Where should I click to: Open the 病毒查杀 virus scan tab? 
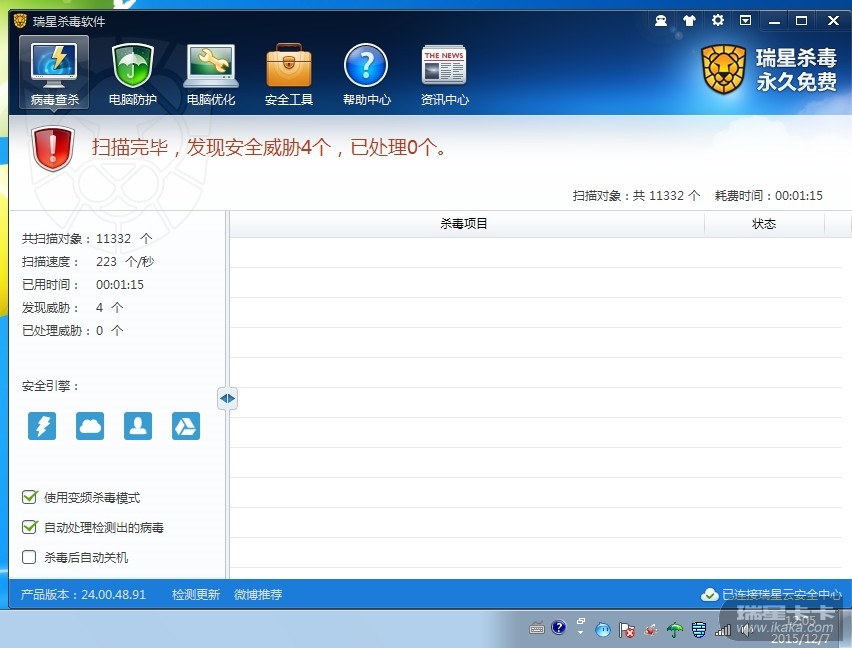[x=54, y=73]
